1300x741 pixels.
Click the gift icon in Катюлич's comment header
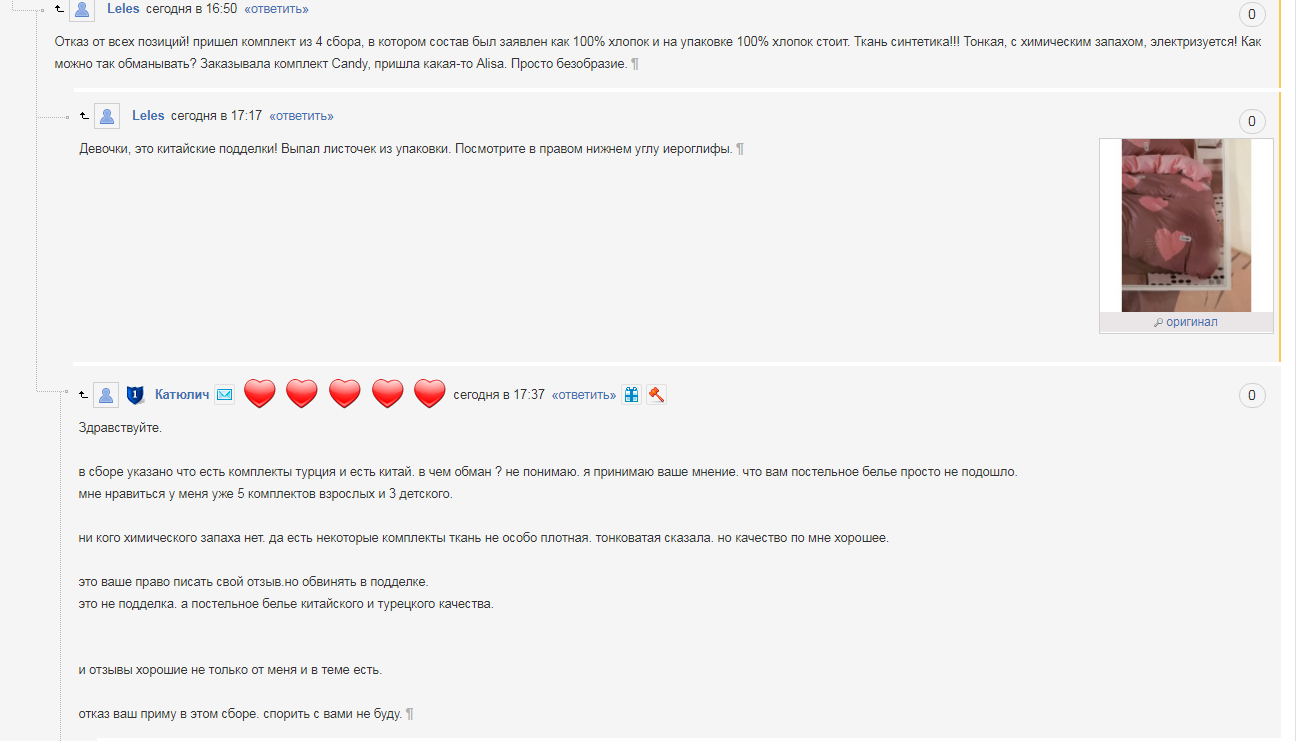631,395
